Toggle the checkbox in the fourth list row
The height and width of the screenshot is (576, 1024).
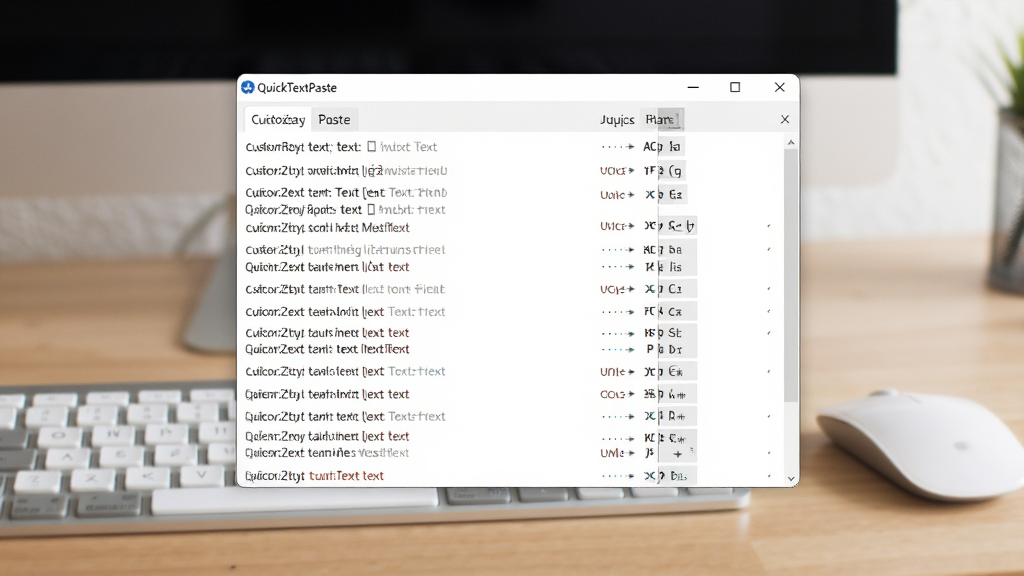click(x=371, y=209)
